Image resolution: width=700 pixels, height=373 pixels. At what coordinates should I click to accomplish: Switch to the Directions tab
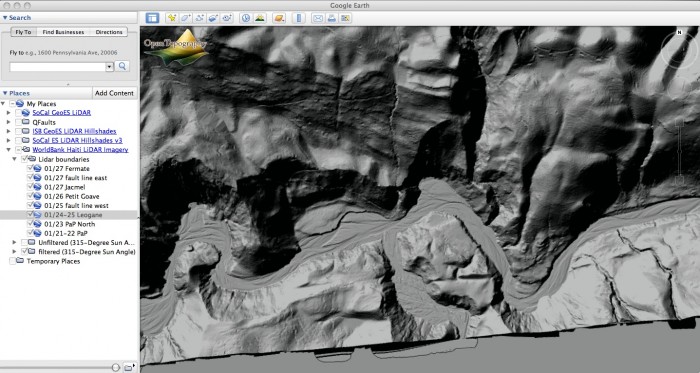(109, 32)
